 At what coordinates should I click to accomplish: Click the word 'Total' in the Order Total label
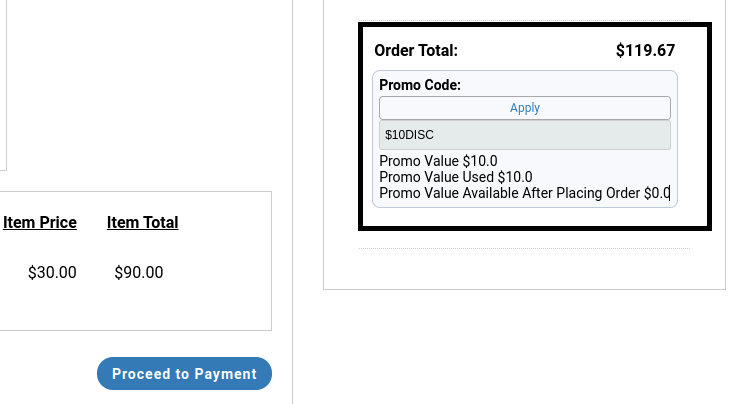coord(438,50)
